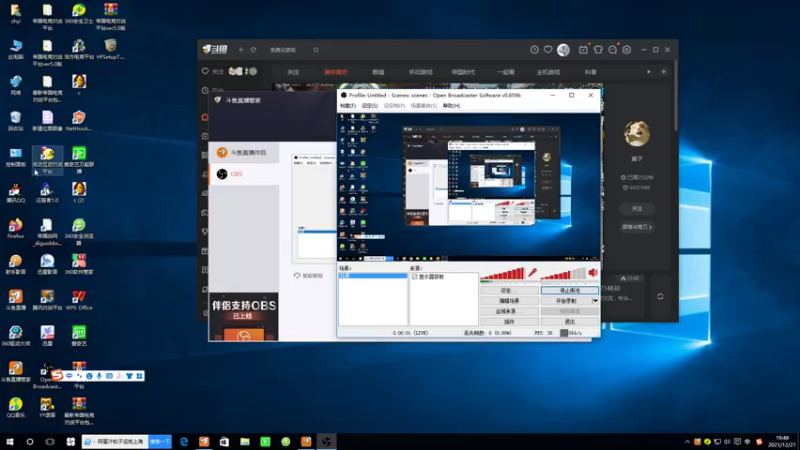Switch to the 怀旧游戏 tab in Douyu
This screenshot has width=800, height=450.
point(420,72)
